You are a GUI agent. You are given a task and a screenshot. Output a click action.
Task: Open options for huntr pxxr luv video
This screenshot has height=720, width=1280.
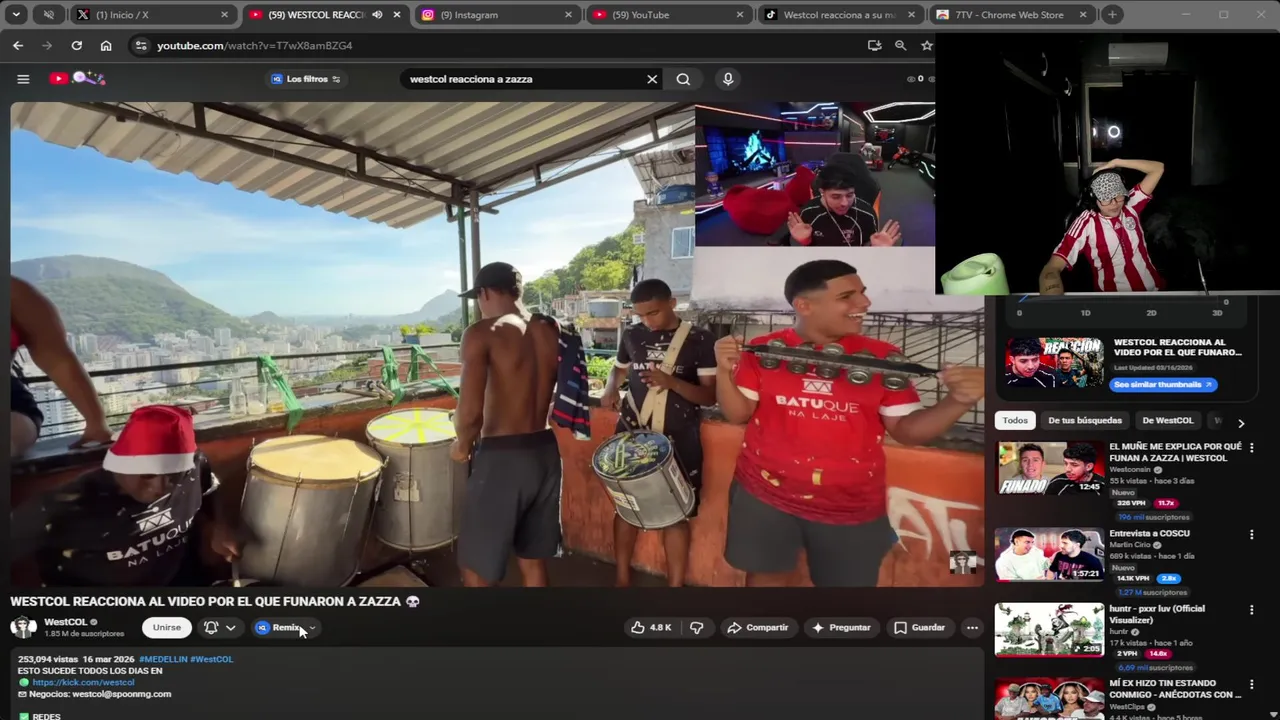click(1251, 609)
